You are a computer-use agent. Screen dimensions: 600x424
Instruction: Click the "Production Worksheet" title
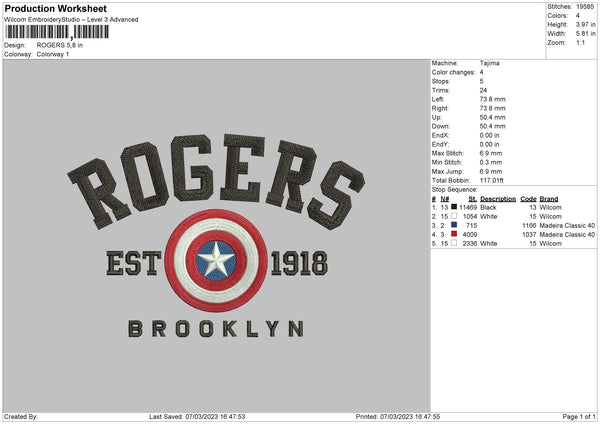55,9
